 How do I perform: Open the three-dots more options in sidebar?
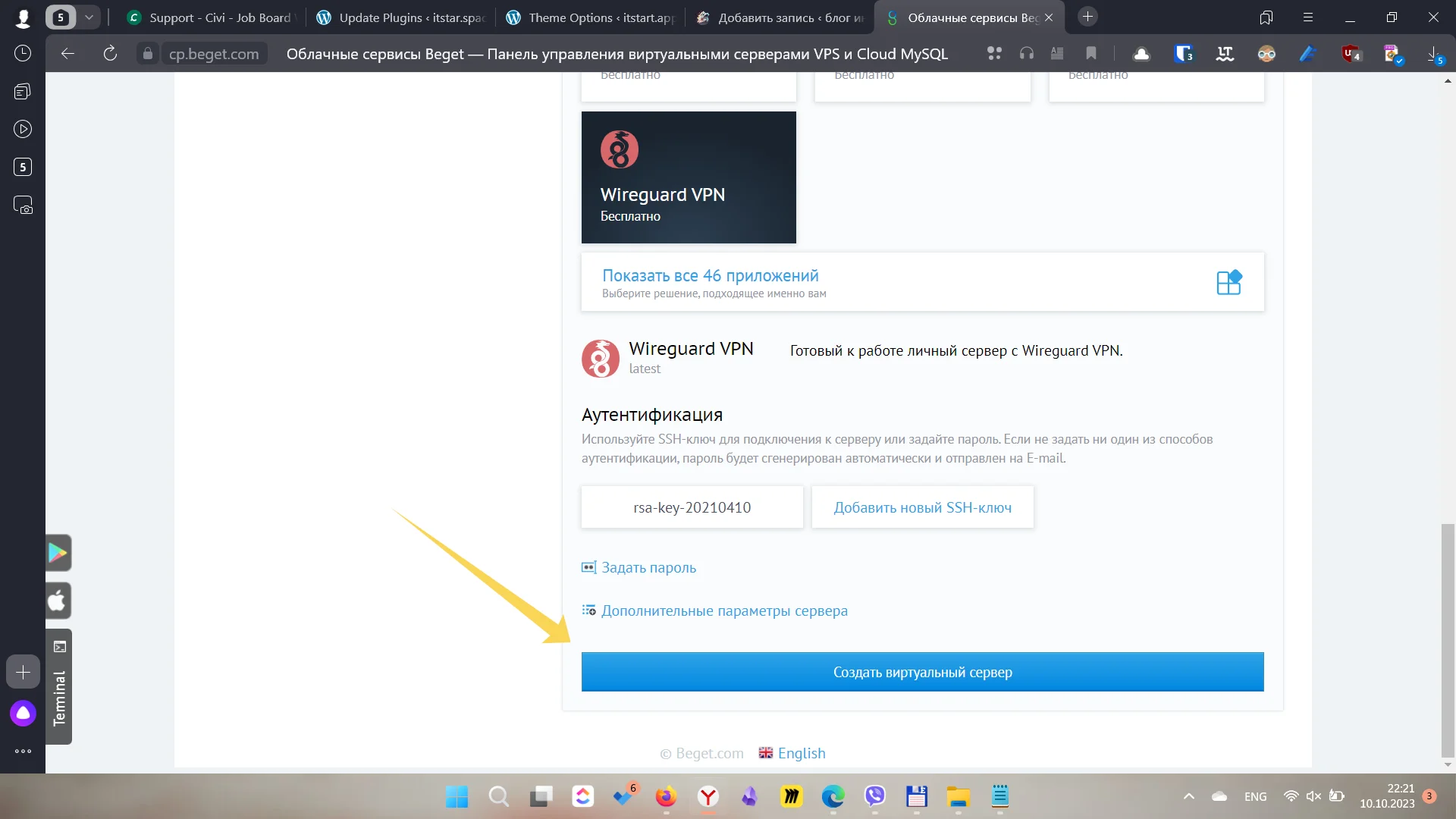point(23,751)
